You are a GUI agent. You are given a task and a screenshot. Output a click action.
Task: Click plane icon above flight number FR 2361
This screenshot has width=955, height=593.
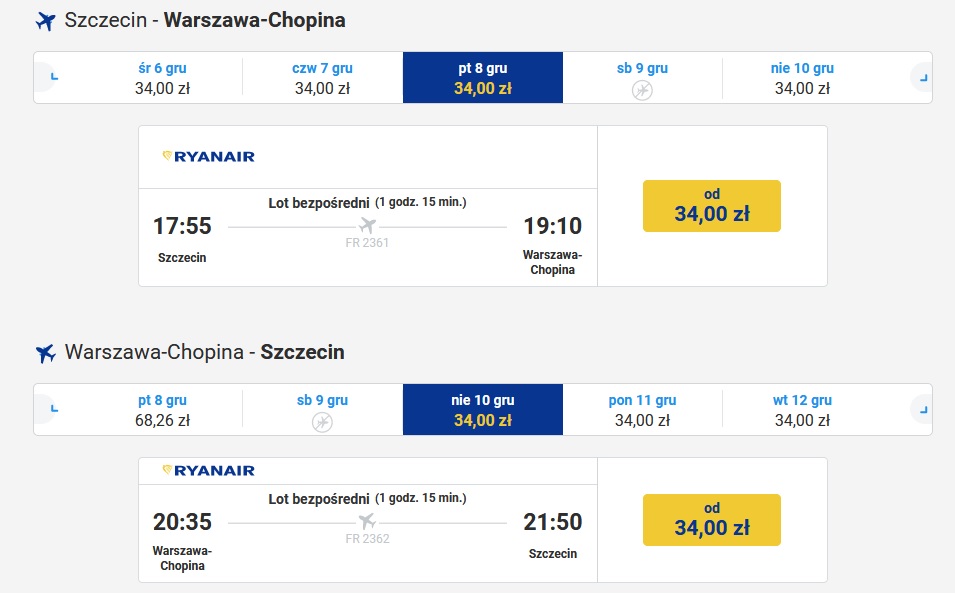[x=367, y=226]
